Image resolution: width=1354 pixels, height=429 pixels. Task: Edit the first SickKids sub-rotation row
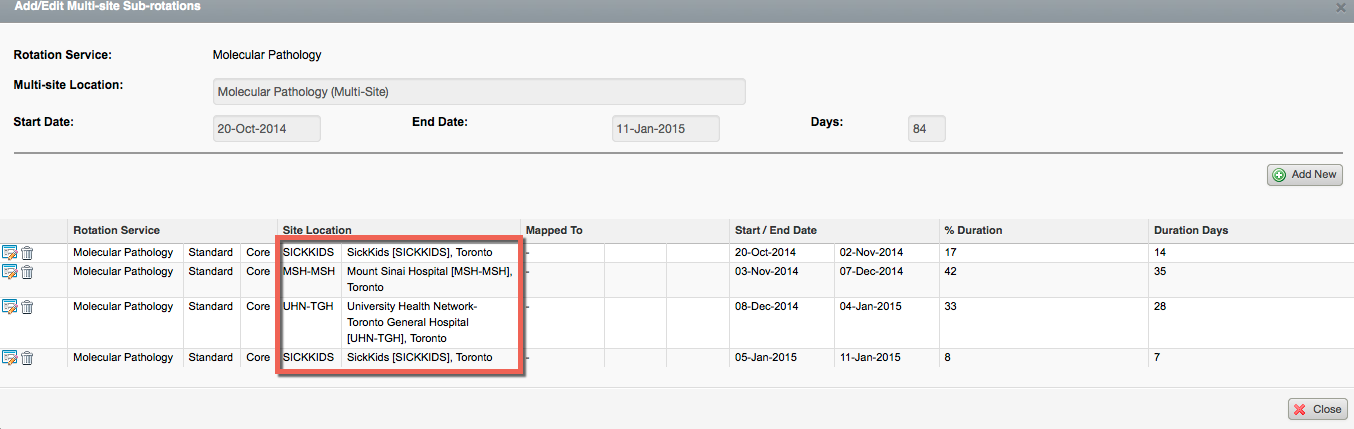tap(10, 253)
